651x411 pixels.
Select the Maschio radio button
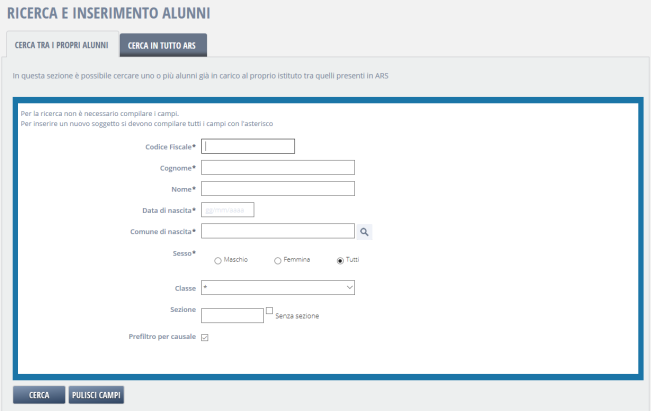coord(217,260)
